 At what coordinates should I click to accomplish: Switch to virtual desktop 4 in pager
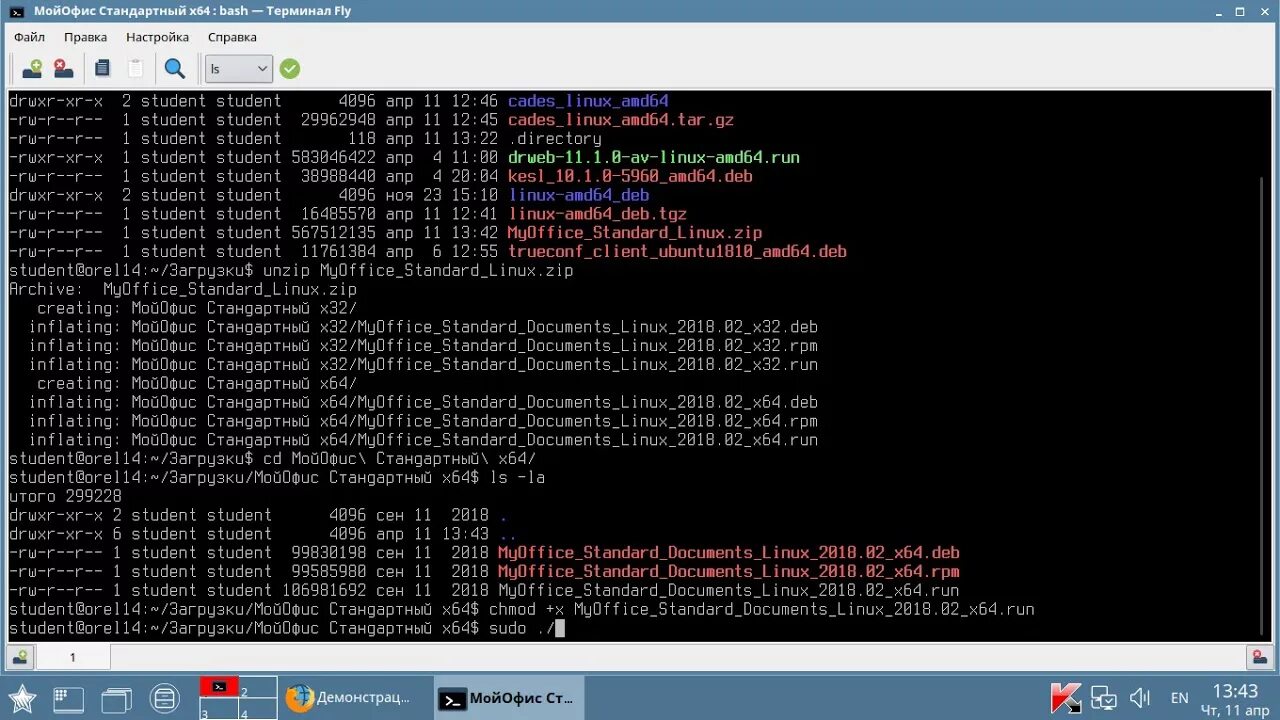click(x=257, y=709)
